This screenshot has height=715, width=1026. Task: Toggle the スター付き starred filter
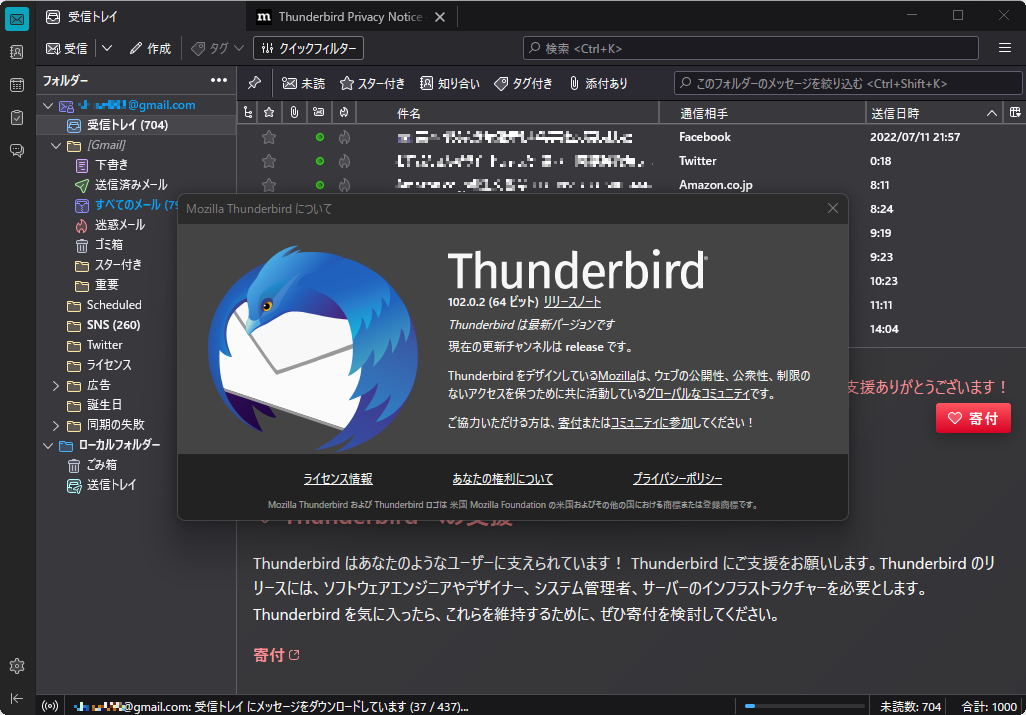tap(372, 84)
